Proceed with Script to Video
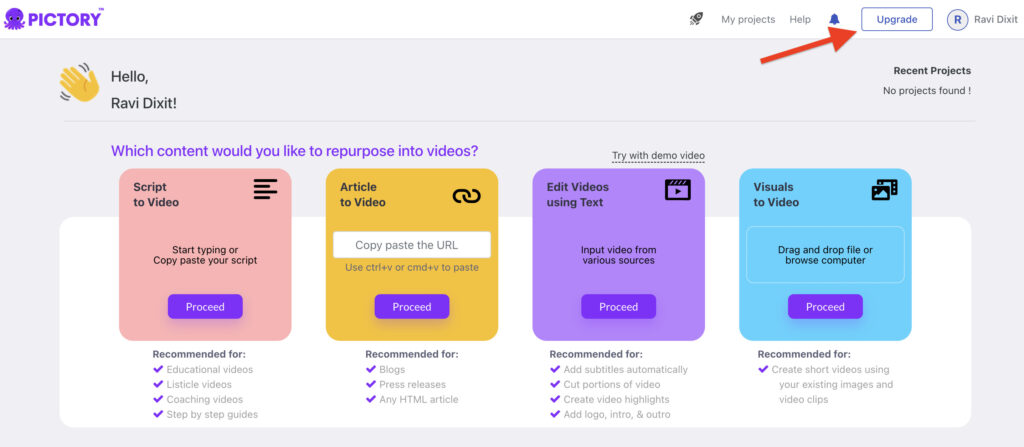Viewport: 1024px width, 447px height. (205, 306)
